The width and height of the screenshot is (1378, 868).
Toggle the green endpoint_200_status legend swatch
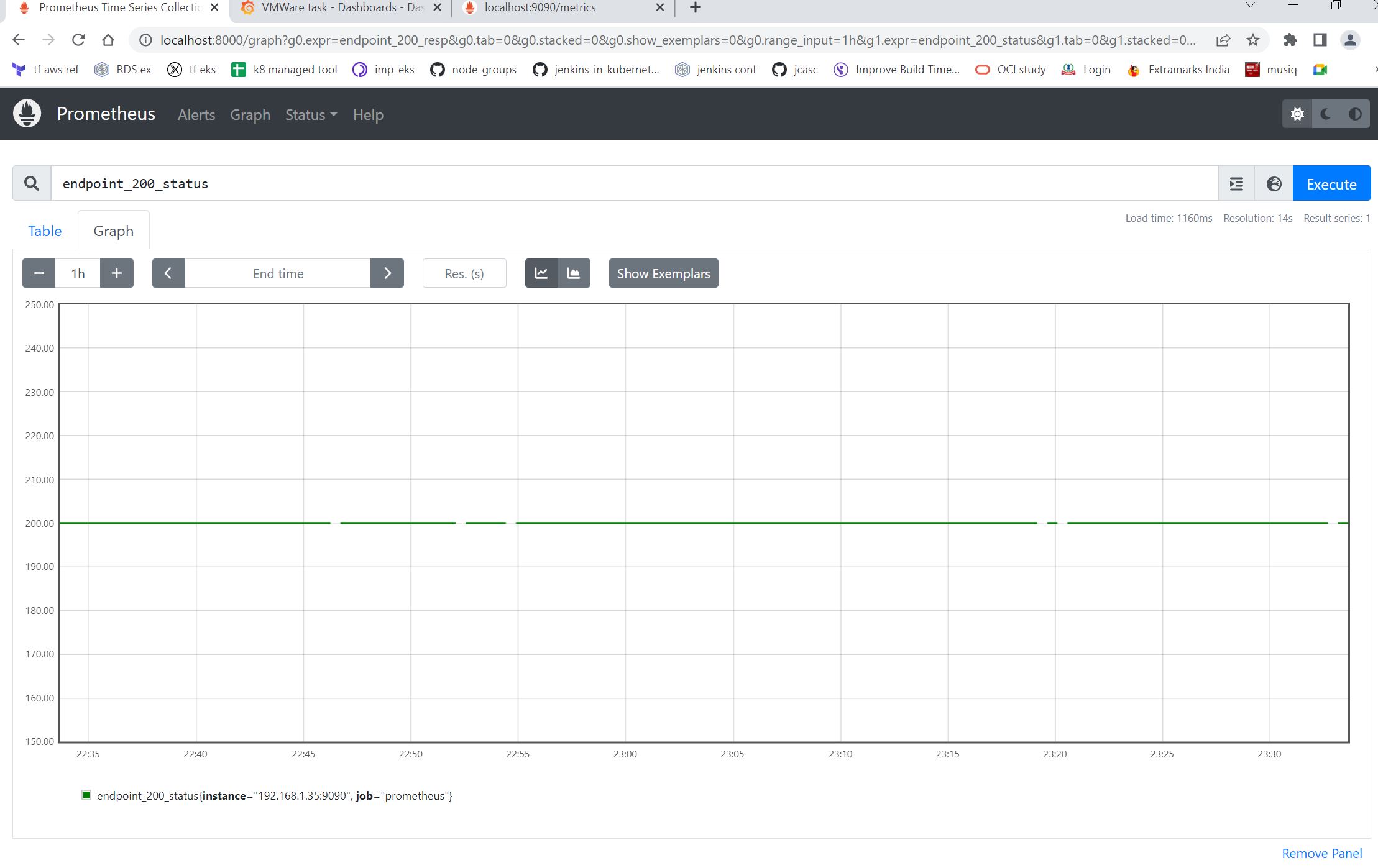coord(86,795)
